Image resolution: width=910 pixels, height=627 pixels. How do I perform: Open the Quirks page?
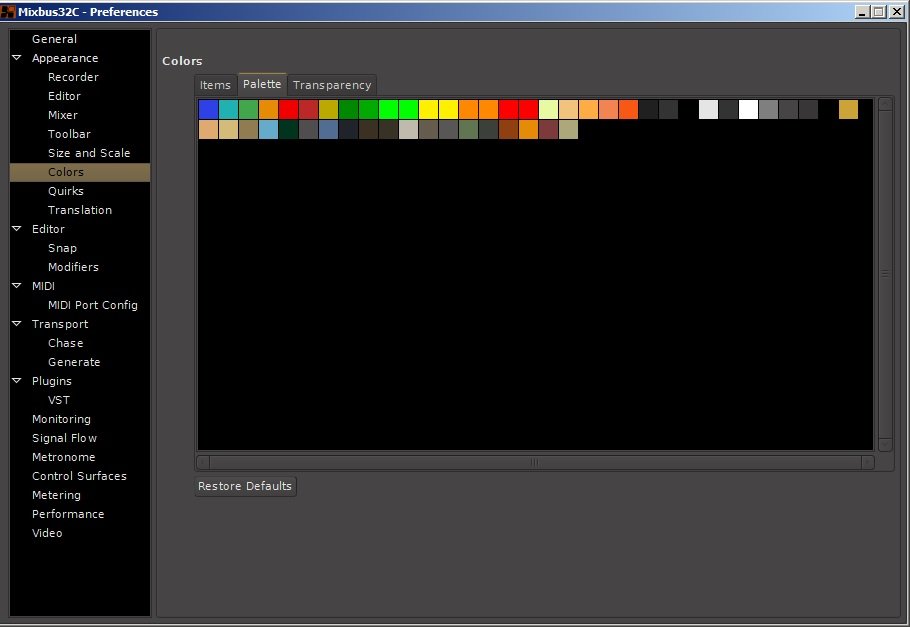click(66, 191)
